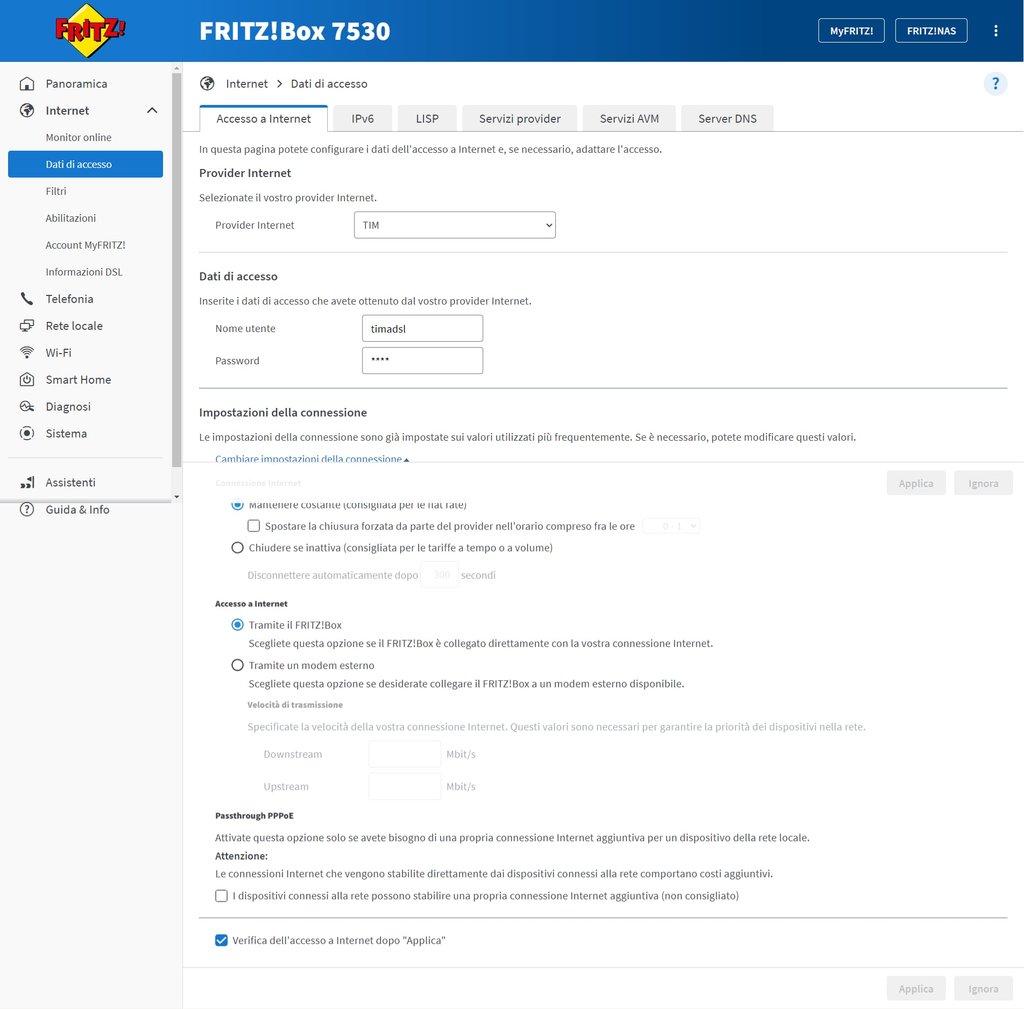Click the Telefonia phone icon
The image size is (1024, 1009).
click(27, 298)
